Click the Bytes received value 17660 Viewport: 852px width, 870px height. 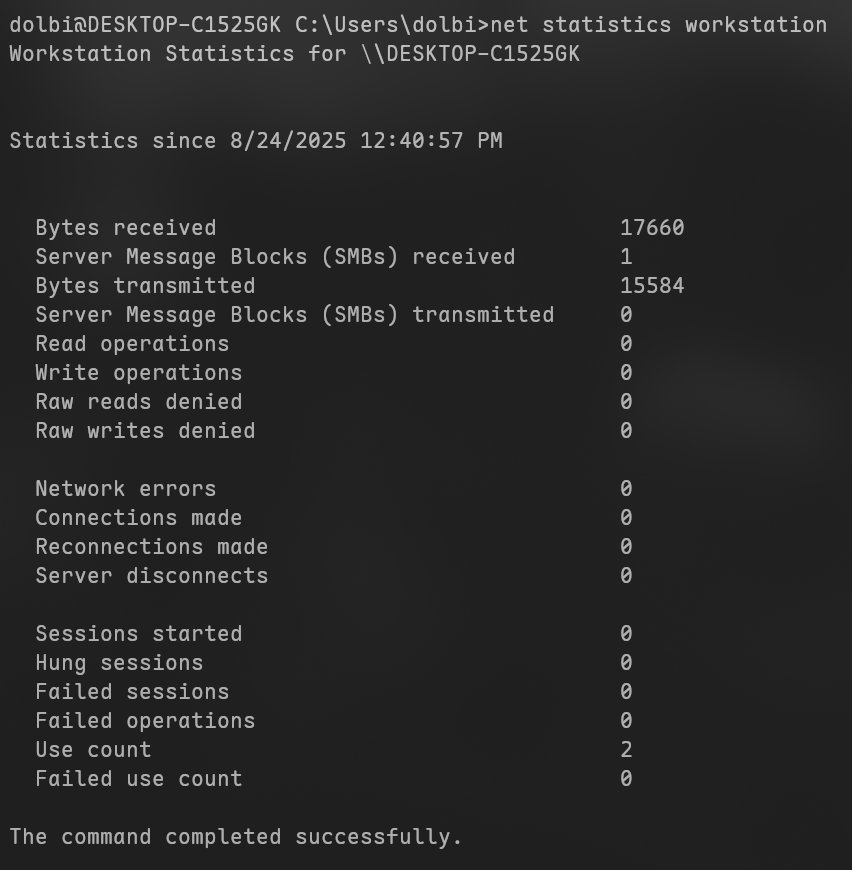click(x=652, y=228)
